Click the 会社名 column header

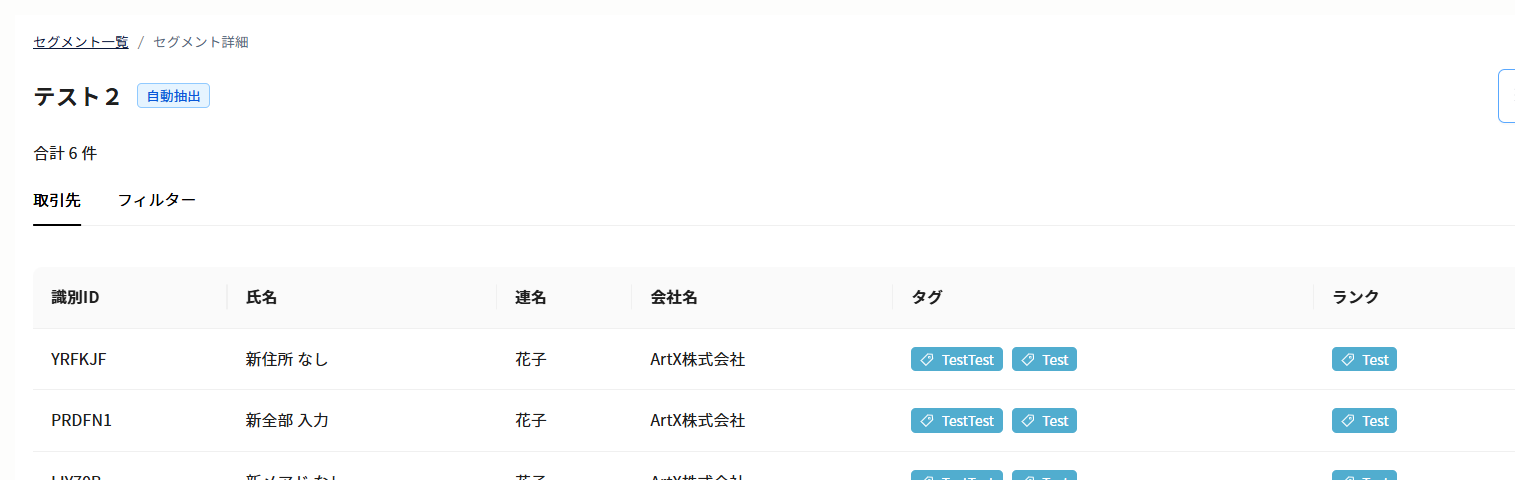point(673,298)
